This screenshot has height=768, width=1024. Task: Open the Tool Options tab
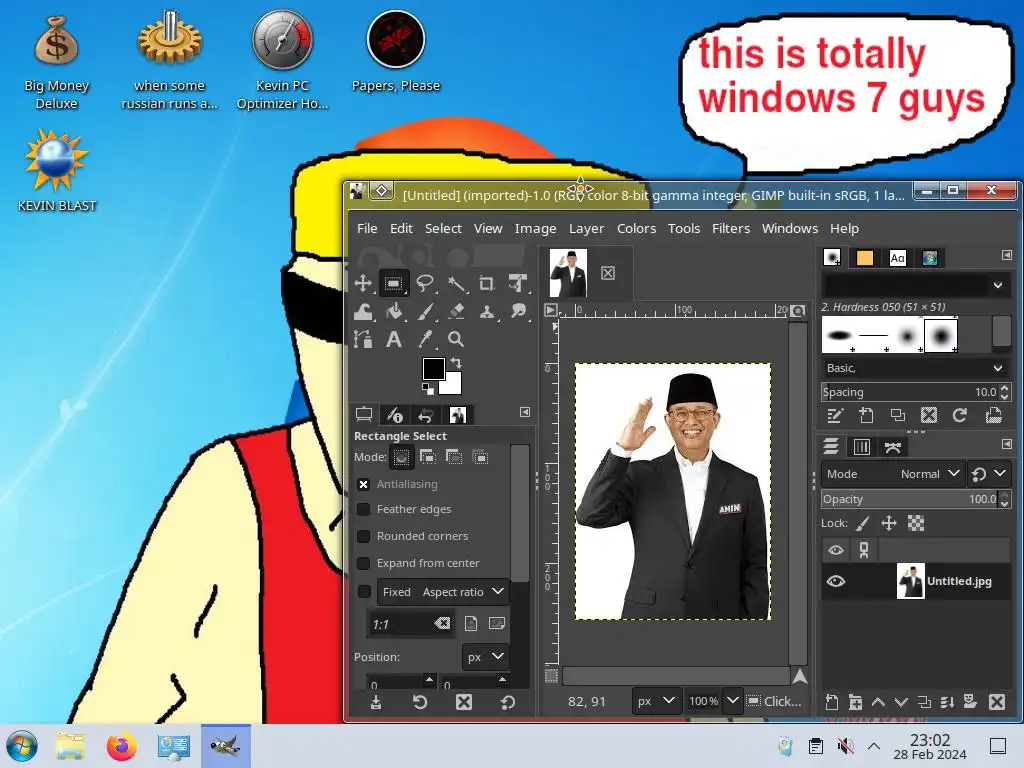[364, 415]
